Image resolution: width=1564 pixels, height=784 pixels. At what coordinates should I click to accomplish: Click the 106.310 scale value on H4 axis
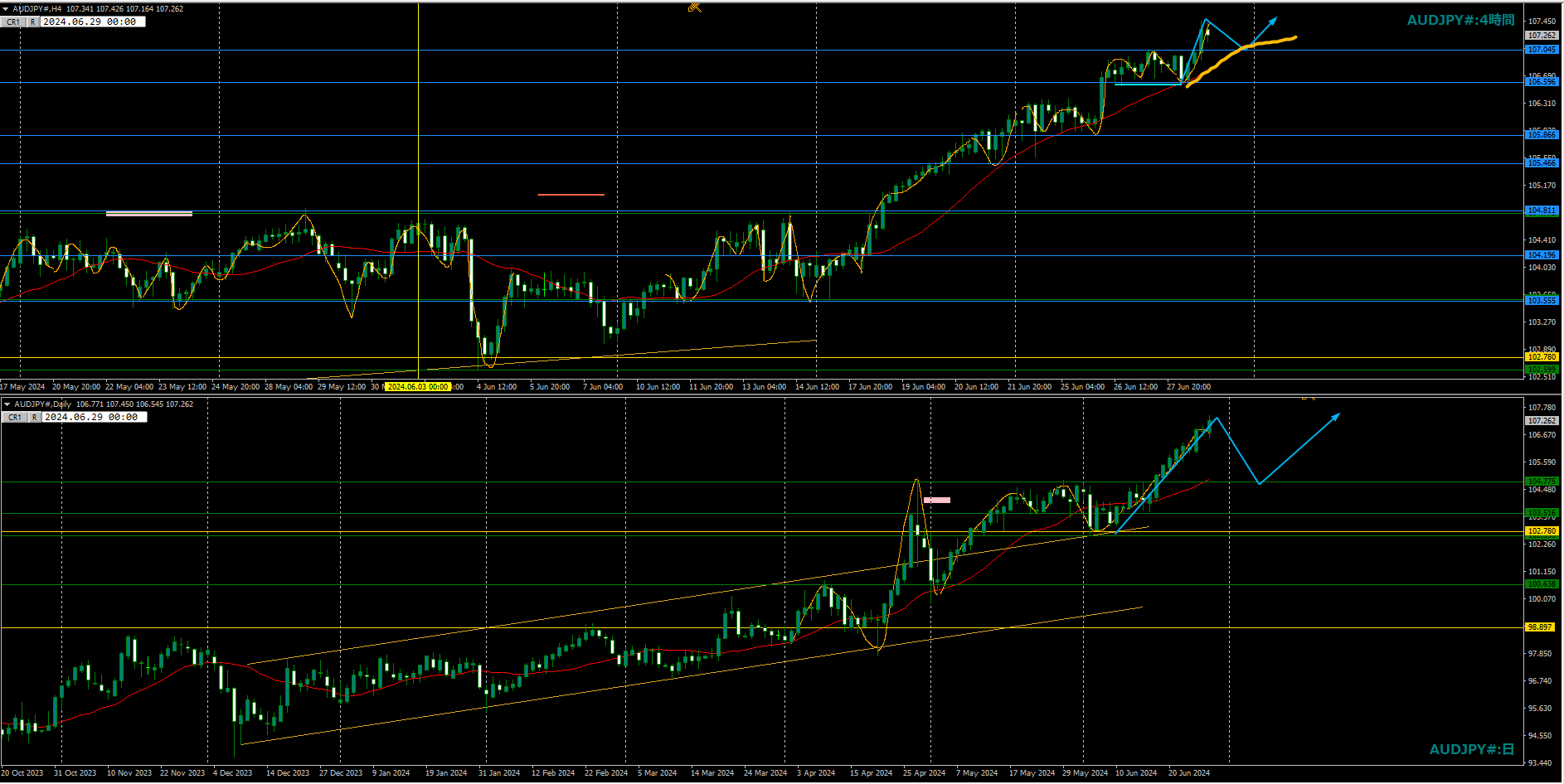point(1542,104)
